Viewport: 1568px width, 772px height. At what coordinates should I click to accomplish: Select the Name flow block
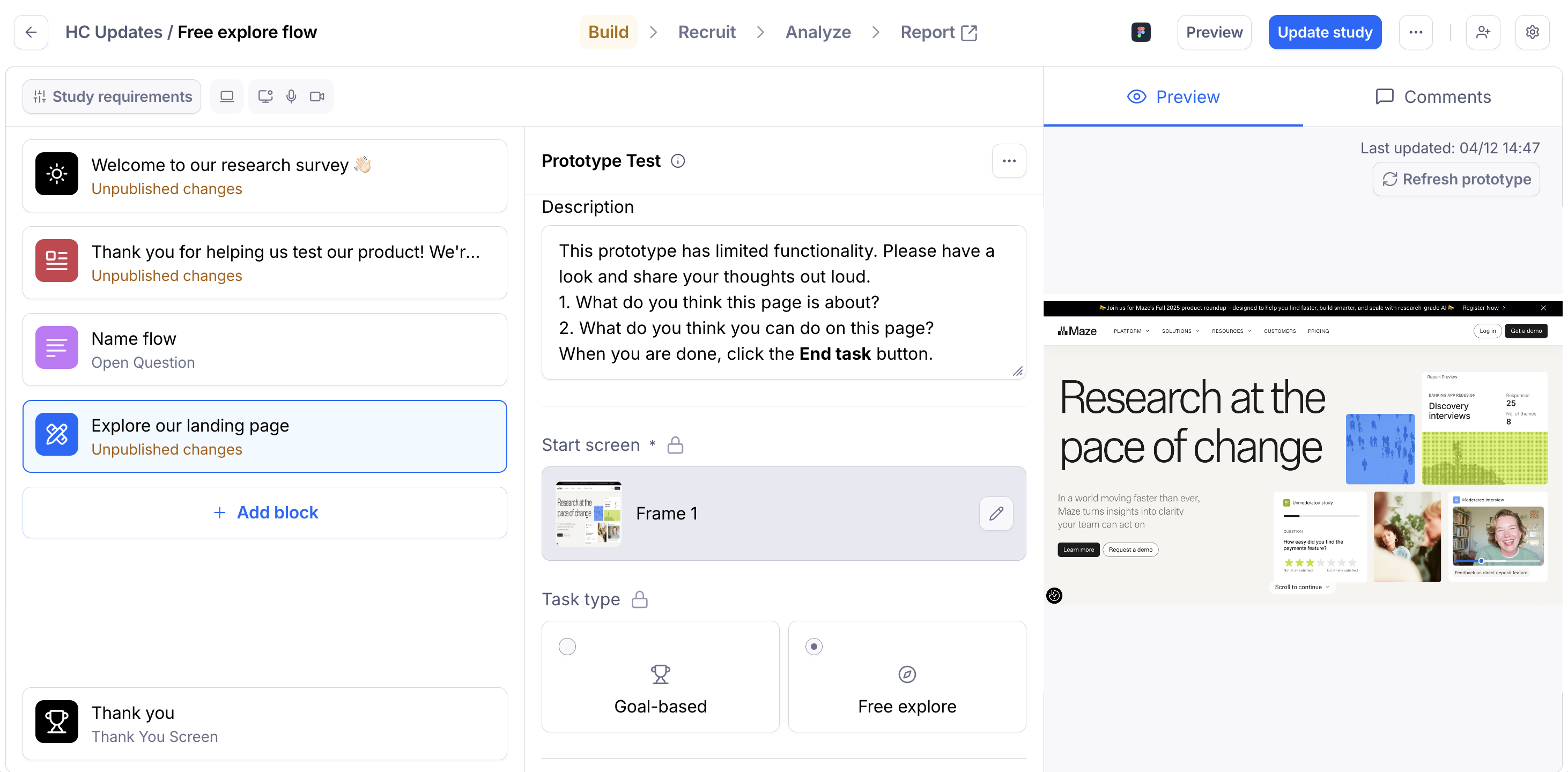[265, 350]
